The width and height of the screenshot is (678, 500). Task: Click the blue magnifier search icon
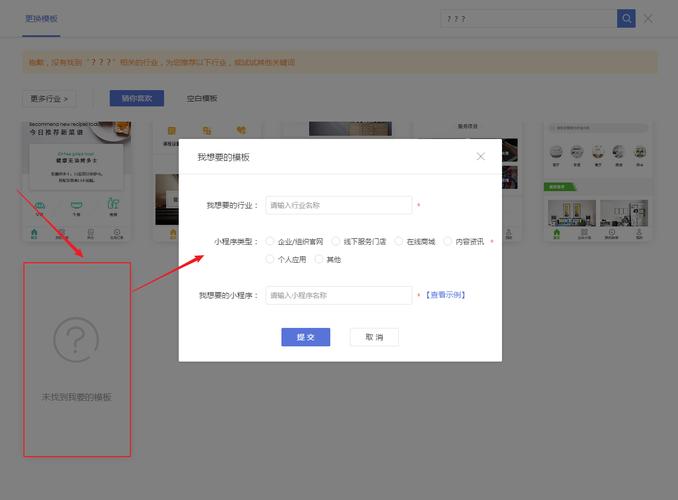pyautogui.click(x=626, y=19)
